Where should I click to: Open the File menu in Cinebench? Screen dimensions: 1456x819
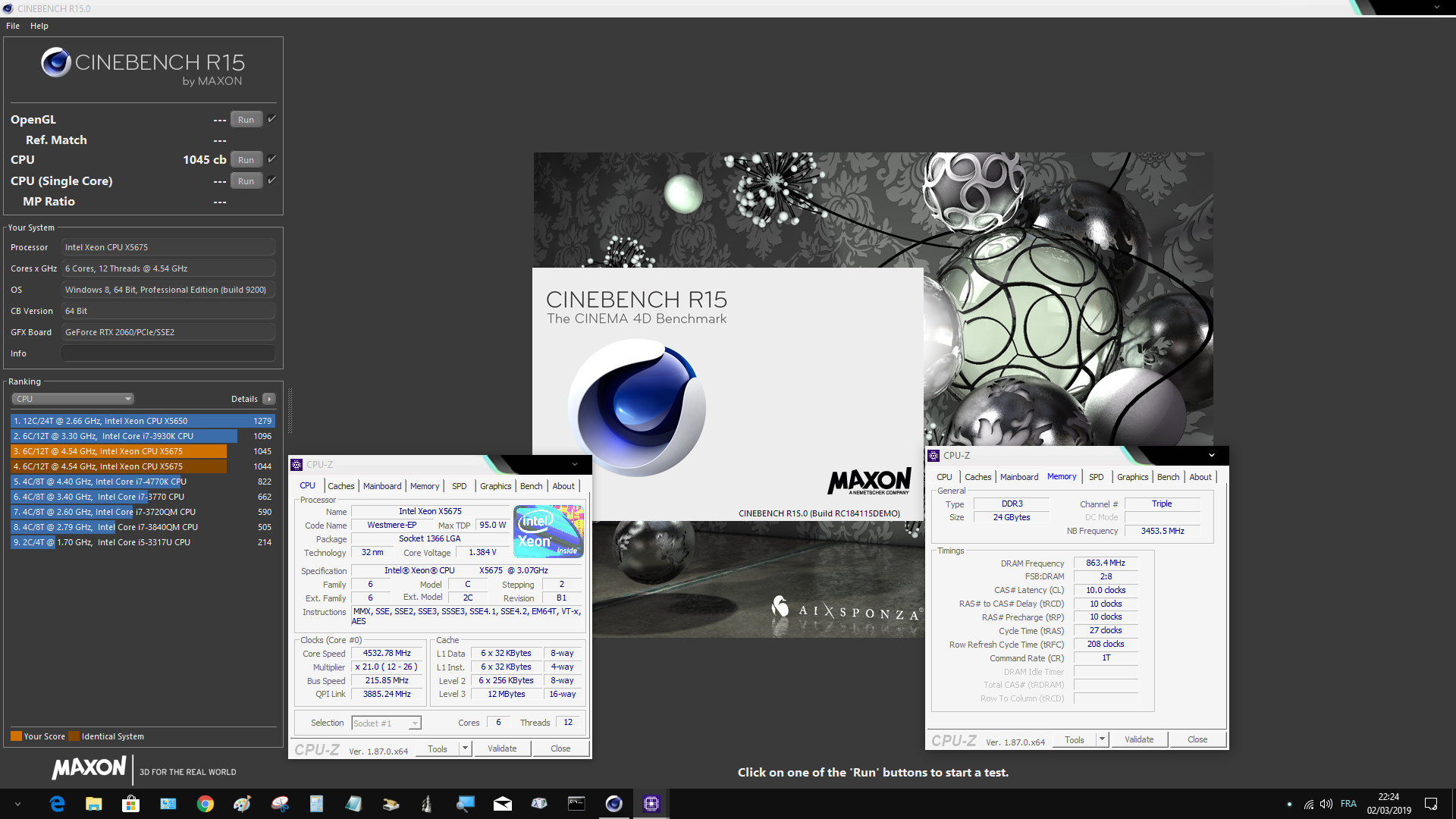tap(12, 25)
